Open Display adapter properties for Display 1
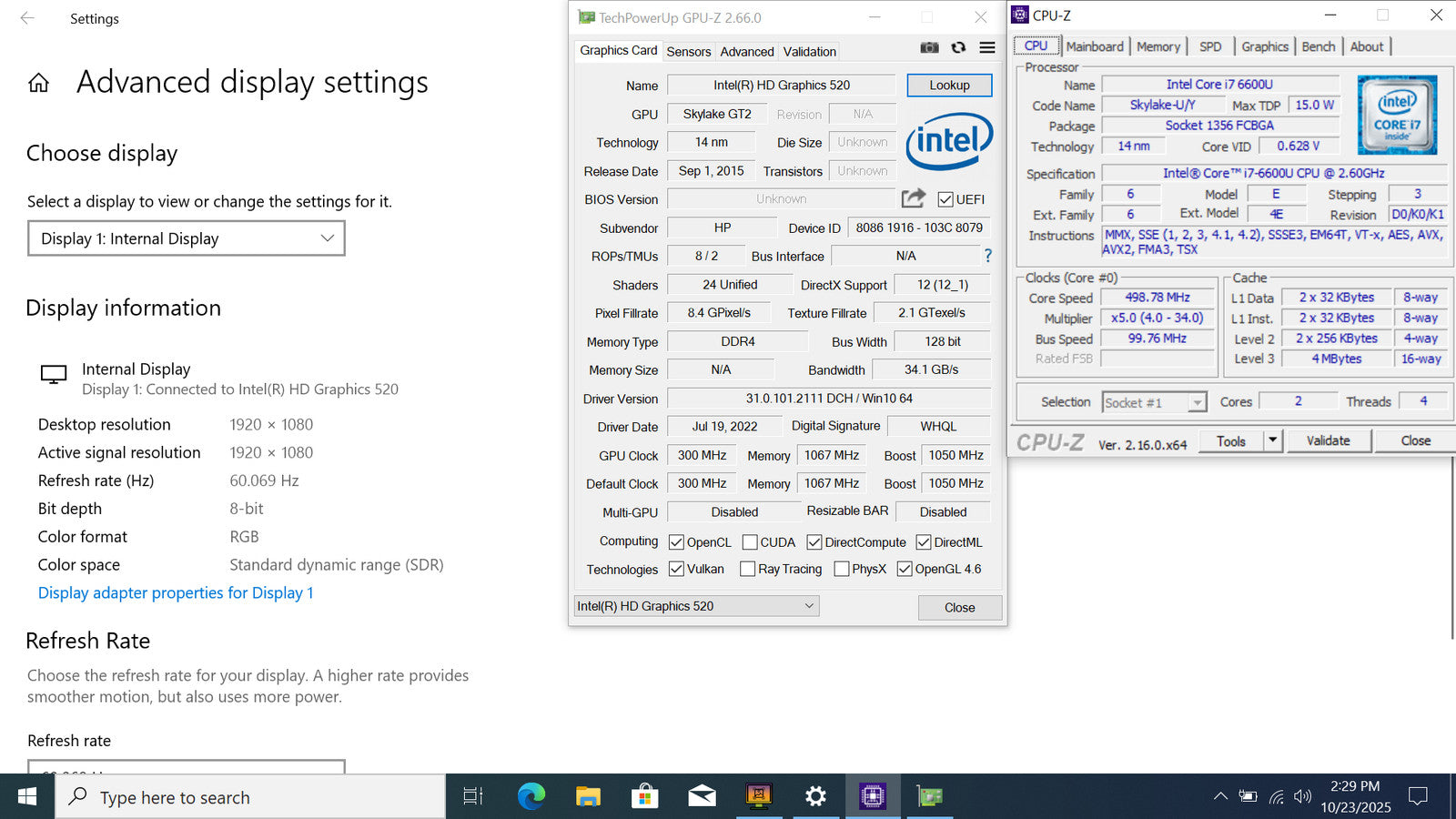 pyautogui.click(x=176, y=592)
